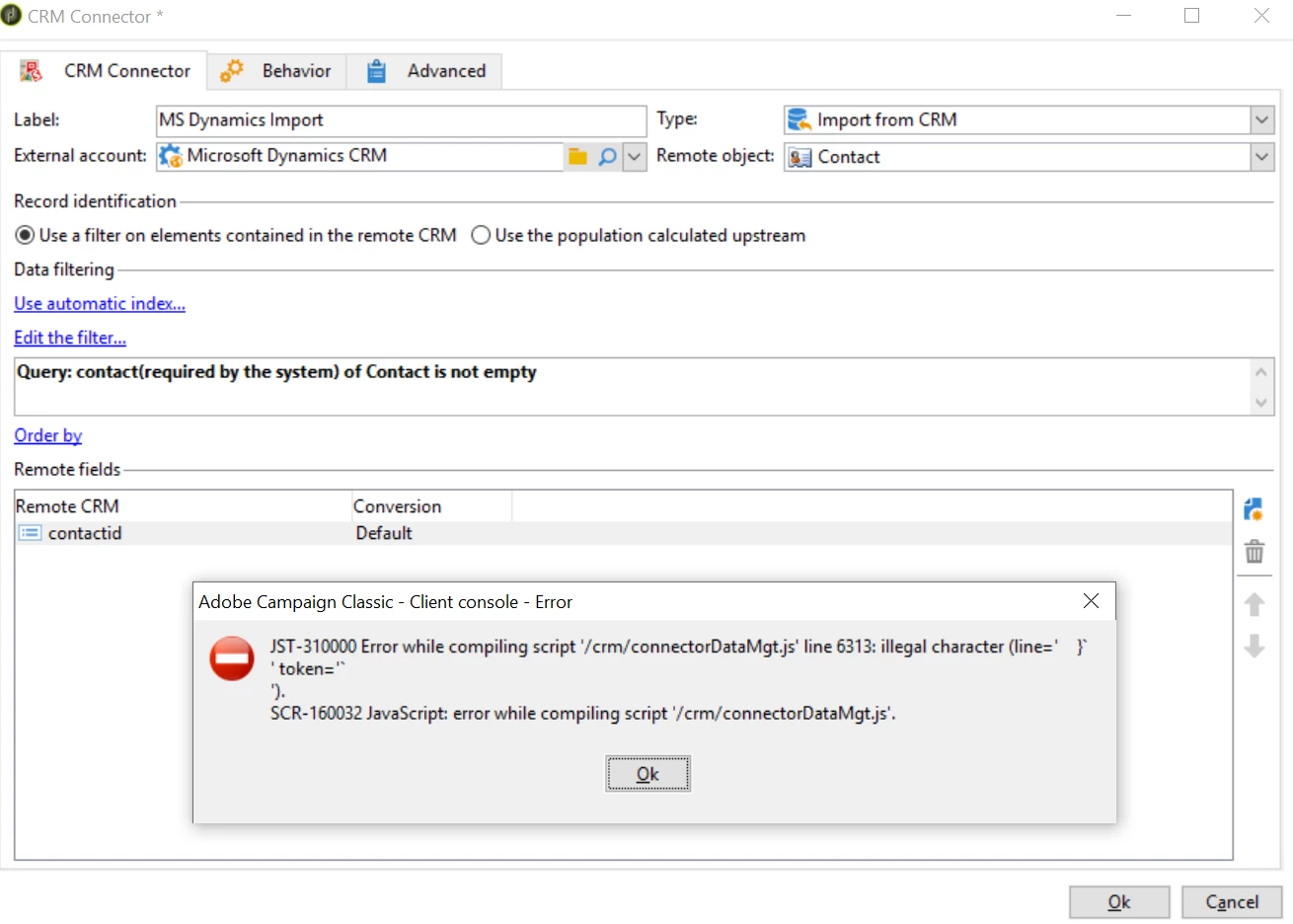This screenshot has width=1293, height=924.
Task: Click the 'Order by' link
Action: (x=47, y=435)
